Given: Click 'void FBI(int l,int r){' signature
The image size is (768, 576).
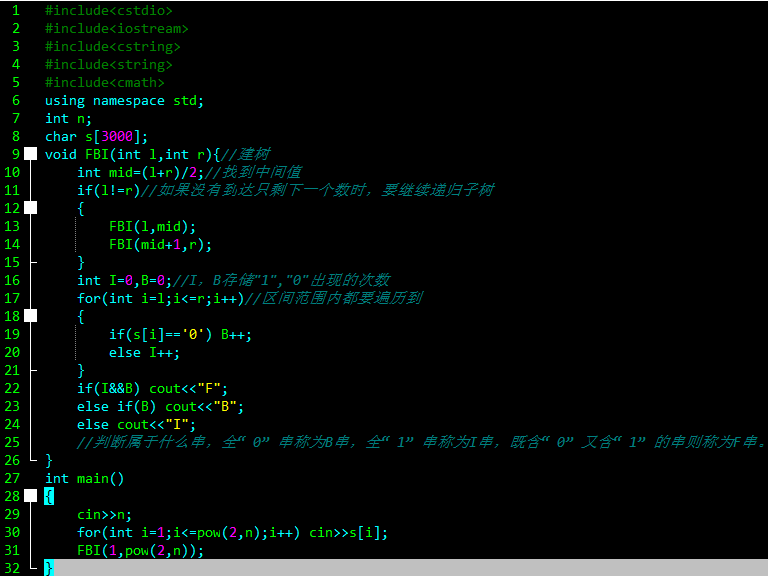Looking at the screenshot, I should point(133,154).
